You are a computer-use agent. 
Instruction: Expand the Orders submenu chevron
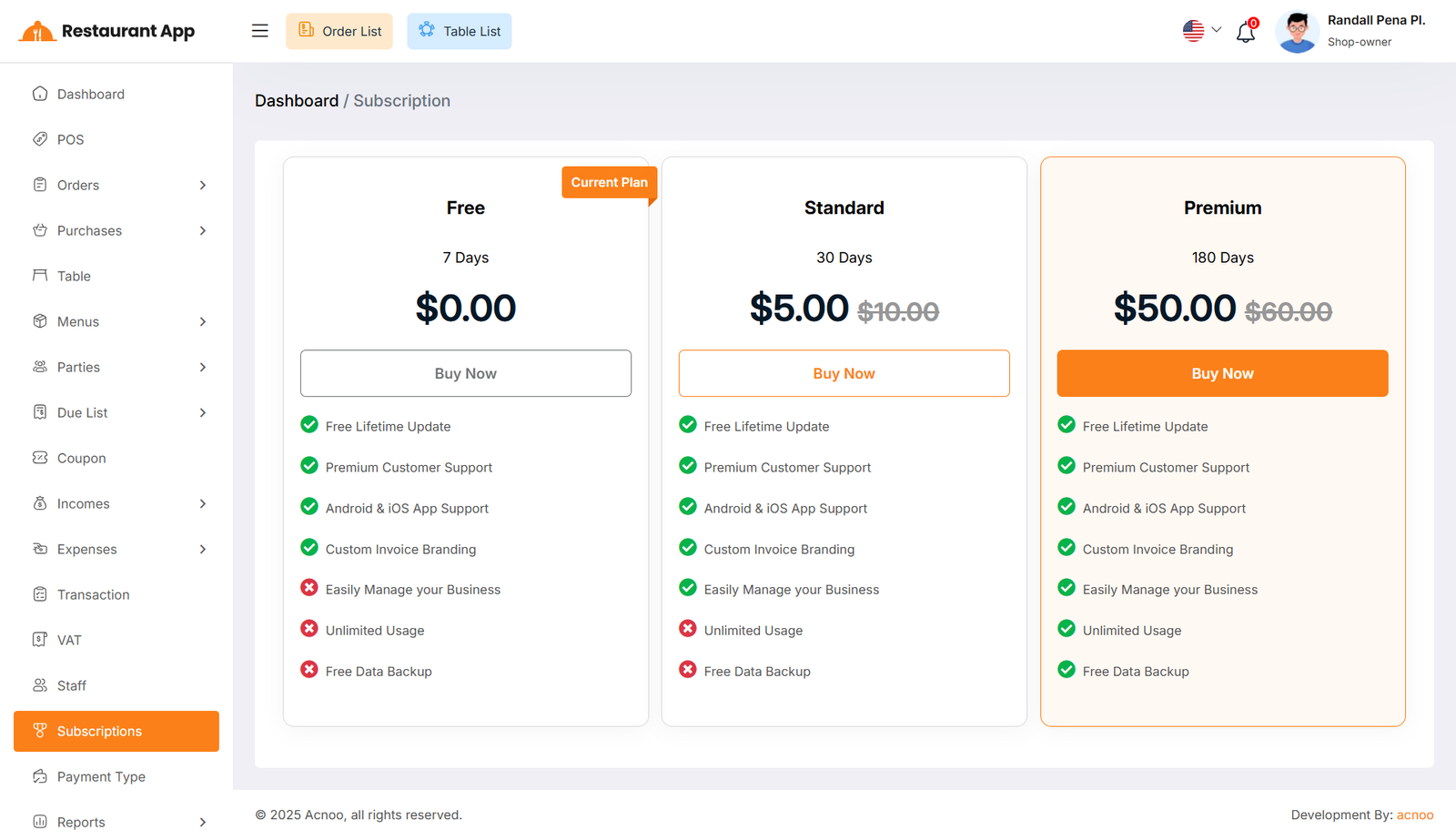(x=203, y=186)
